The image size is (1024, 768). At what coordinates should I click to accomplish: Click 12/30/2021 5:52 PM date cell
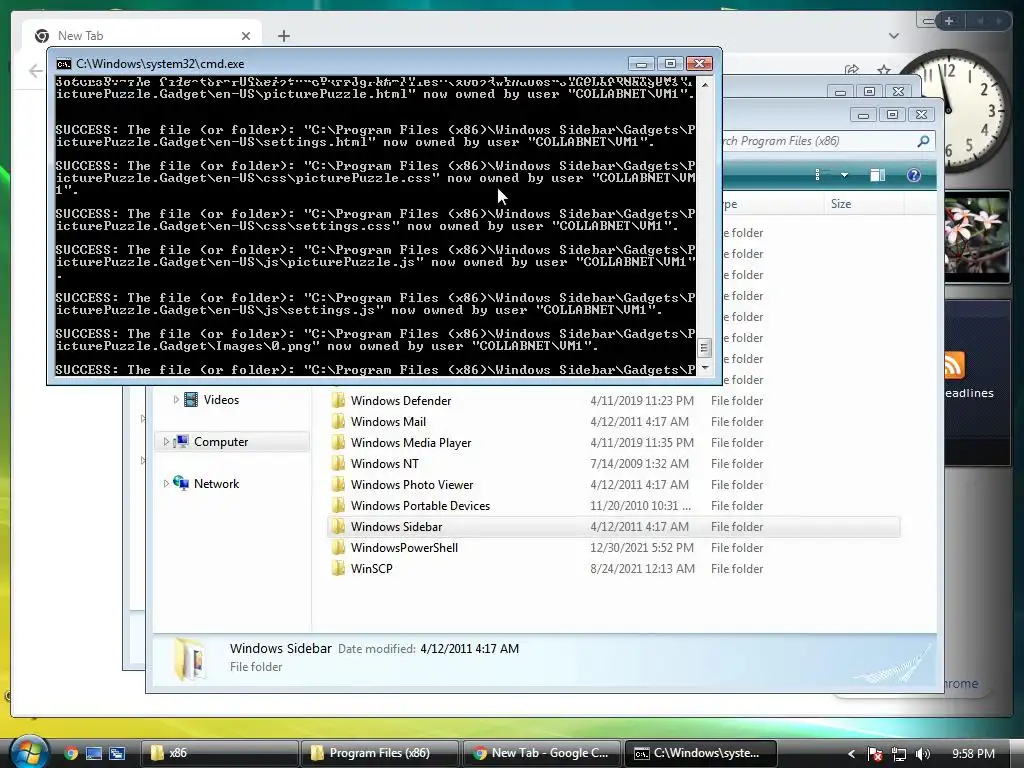coord(642,547)
